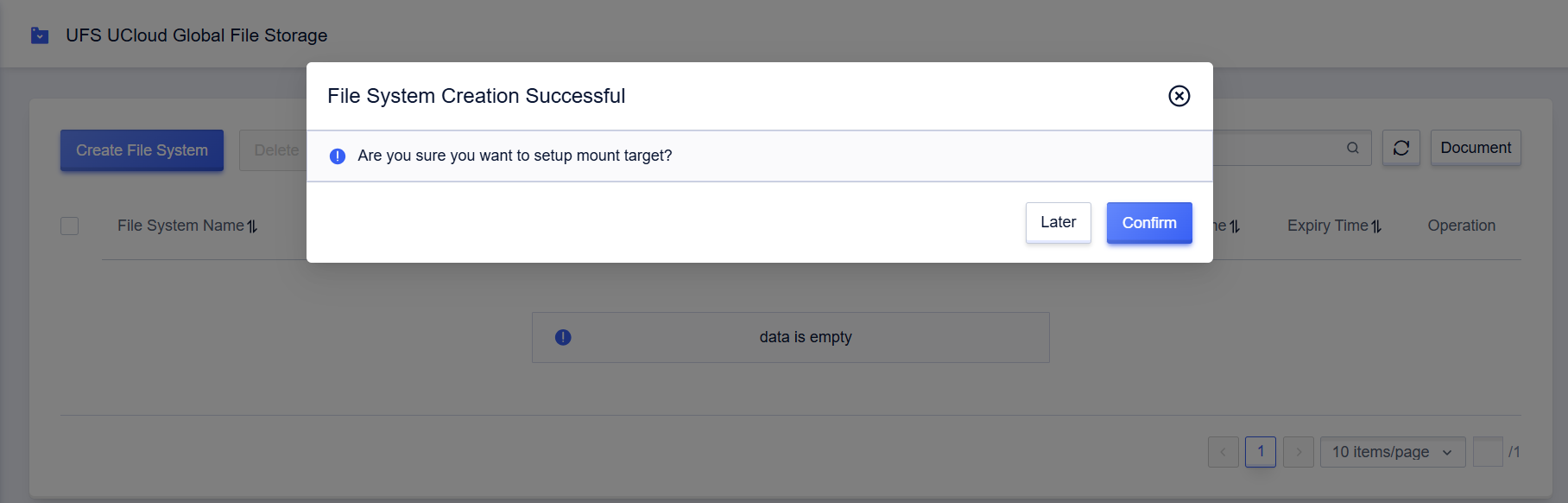Viewport: 1568px width, 503px height.
Task: Open the Document link button
Action: pos(1476,148)
